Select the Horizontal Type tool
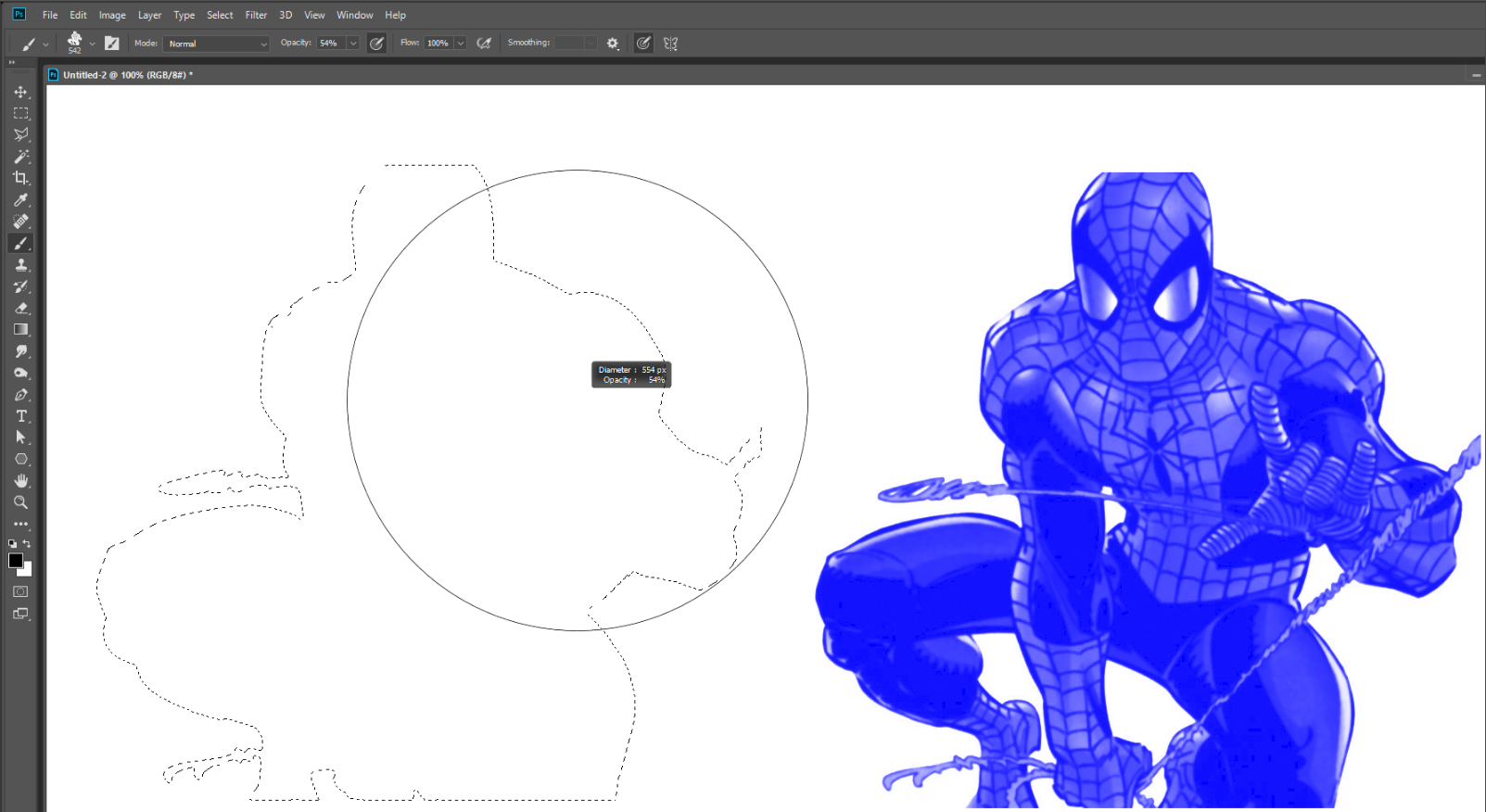Viewport: 1486px width, 812px height. click(20, 416)
